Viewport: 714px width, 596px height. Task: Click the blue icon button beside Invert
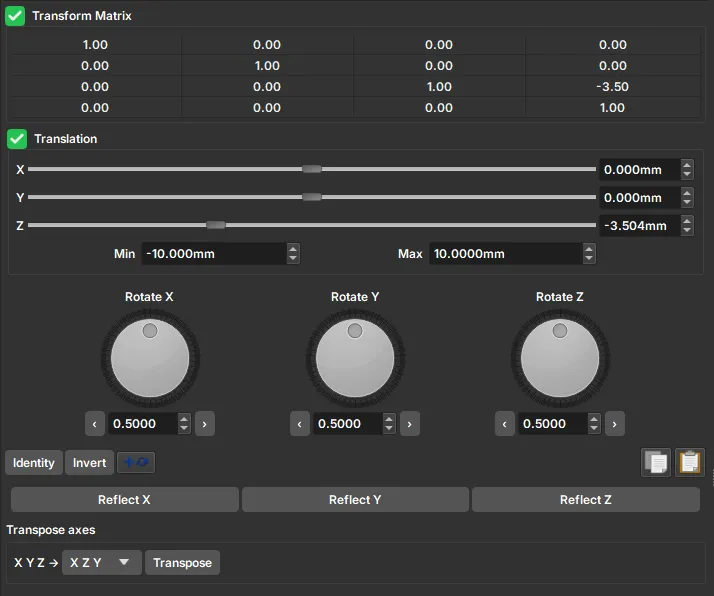136,463
